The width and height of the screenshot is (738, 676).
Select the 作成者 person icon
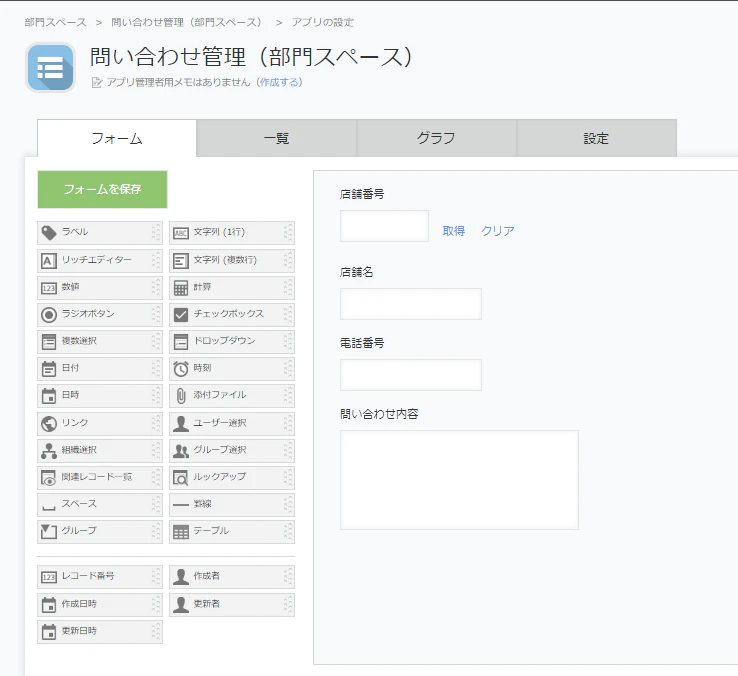(181, 577)
